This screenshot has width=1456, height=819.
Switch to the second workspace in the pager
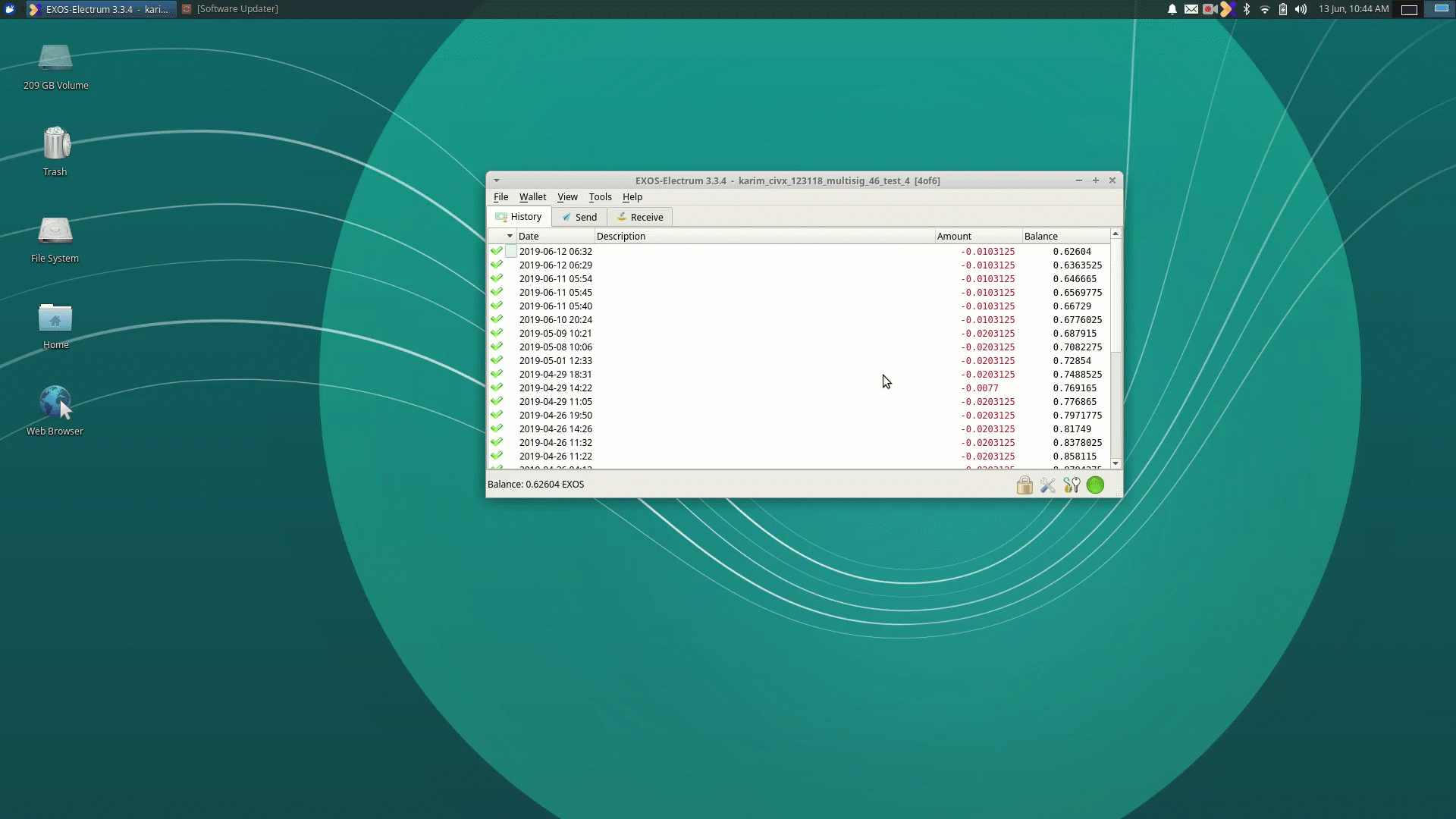pos(1442,10)
